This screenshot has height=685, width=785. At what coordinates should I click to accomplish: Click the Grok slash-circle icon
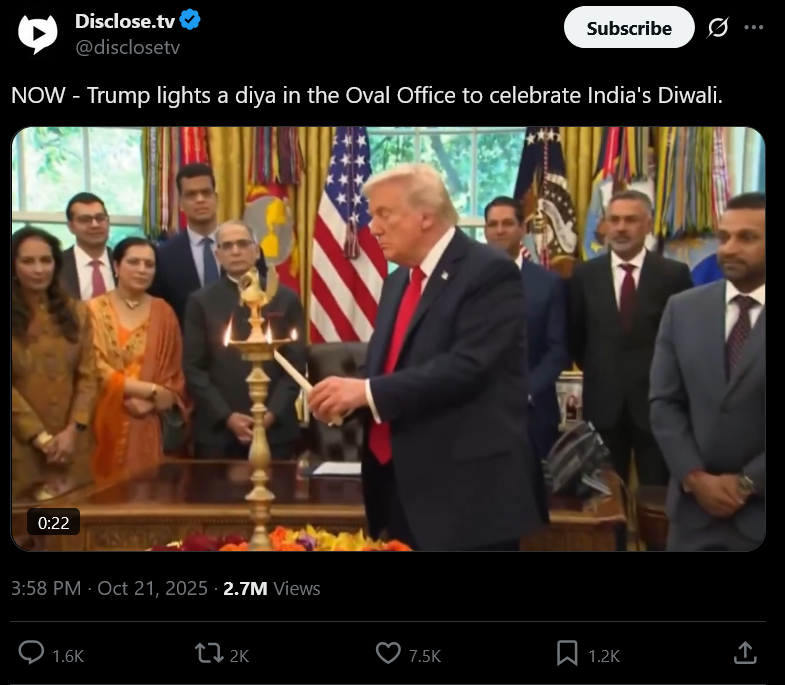click(717, 28)
